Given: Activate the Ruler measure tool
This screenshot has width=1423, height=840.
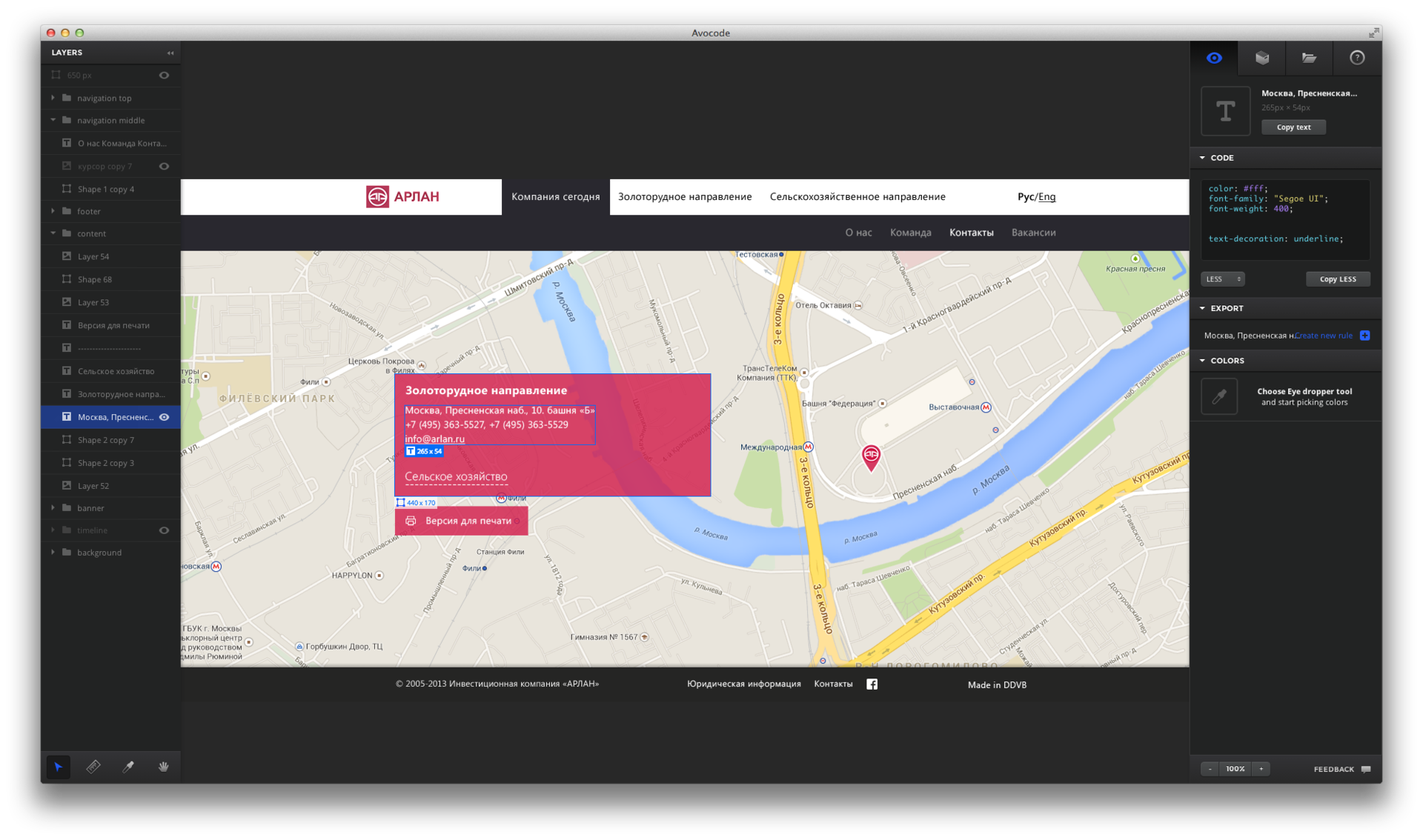Looking at the screenshot, I should coord(93,767).
